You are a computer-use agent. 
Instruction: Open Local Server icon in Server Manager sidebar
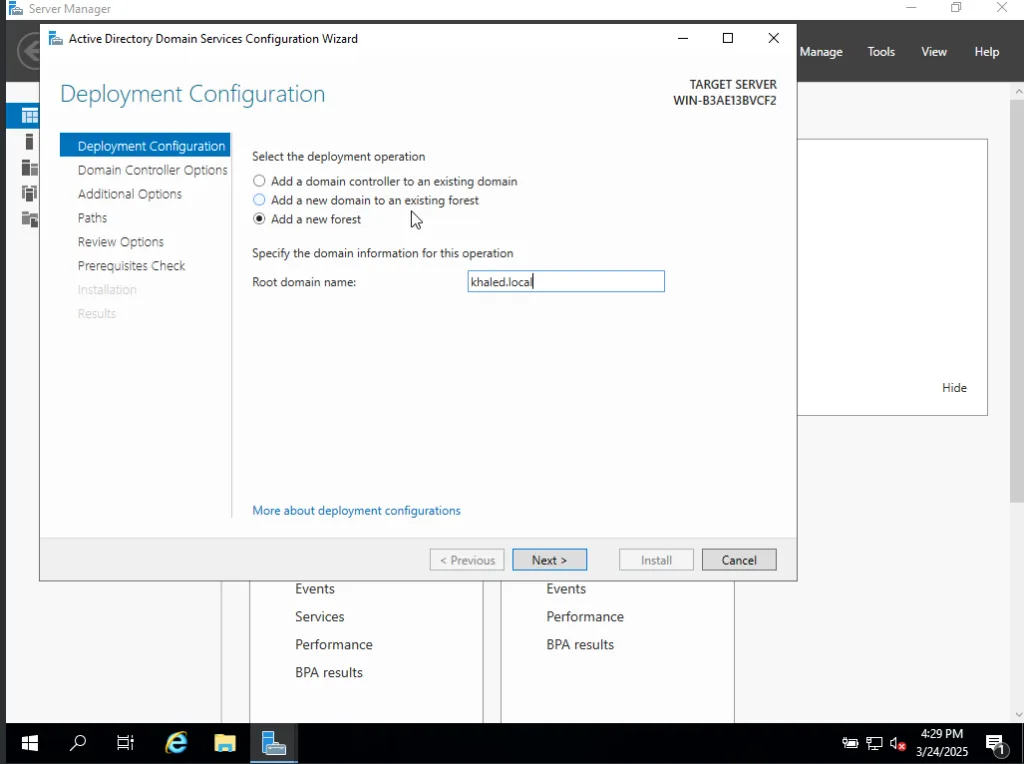click(x=29, y=142)
